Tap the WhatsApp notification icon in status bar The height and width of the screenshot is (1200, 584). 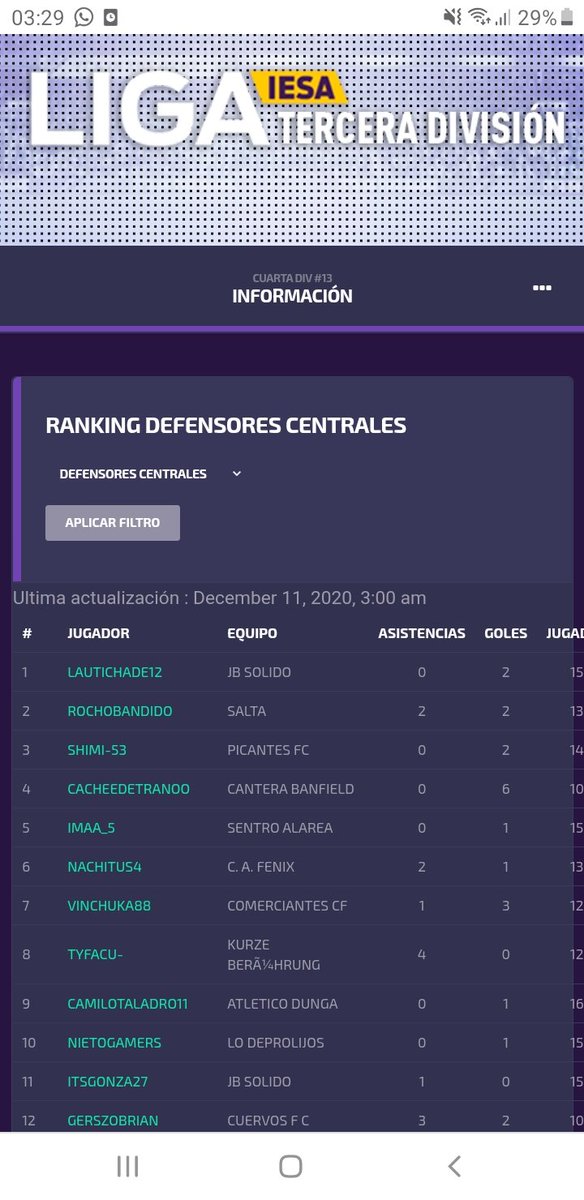pos(83,16)
